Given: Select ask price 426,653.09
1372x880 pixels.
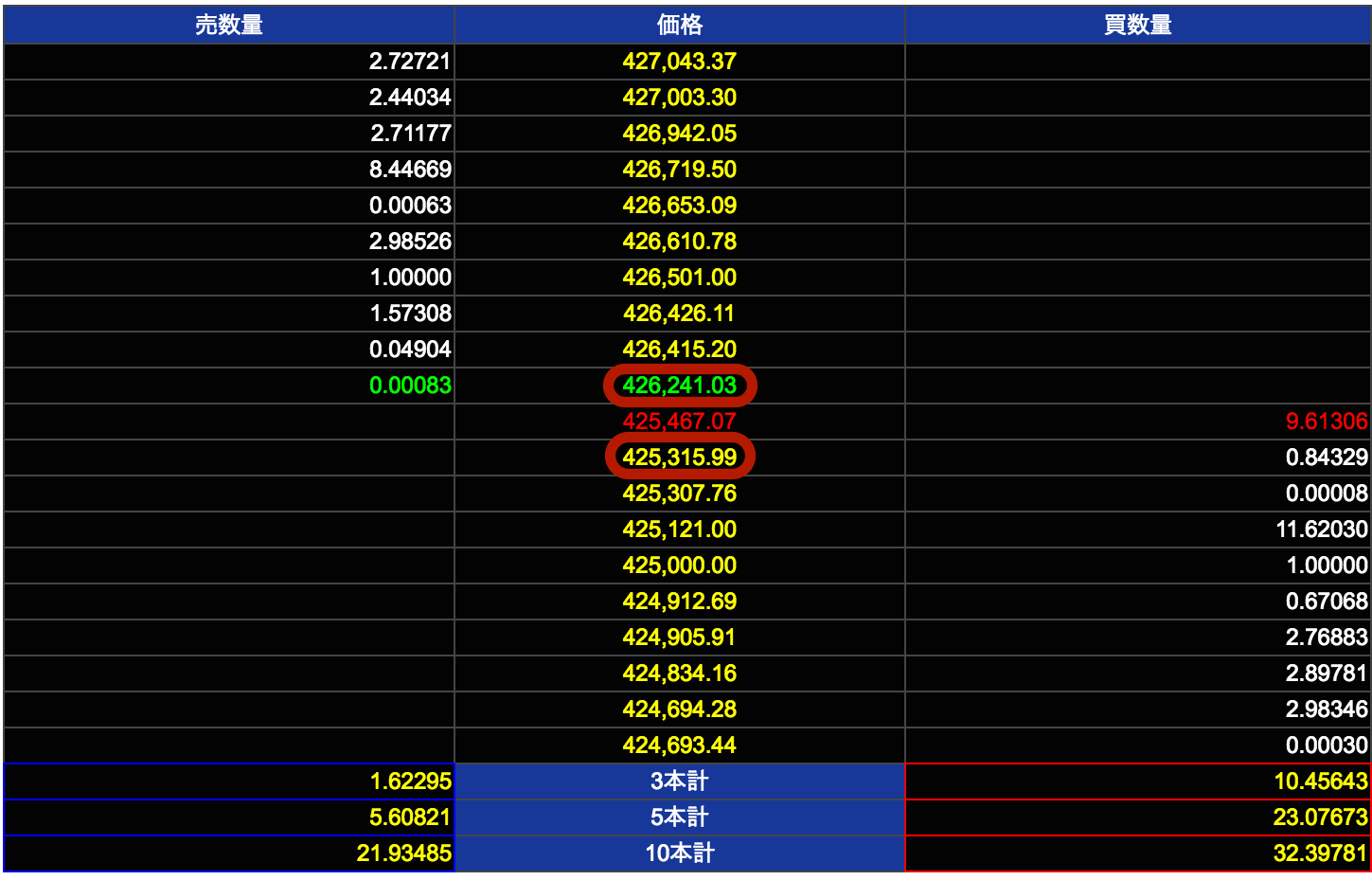Looking at the screenshot, I should point(680,206).
